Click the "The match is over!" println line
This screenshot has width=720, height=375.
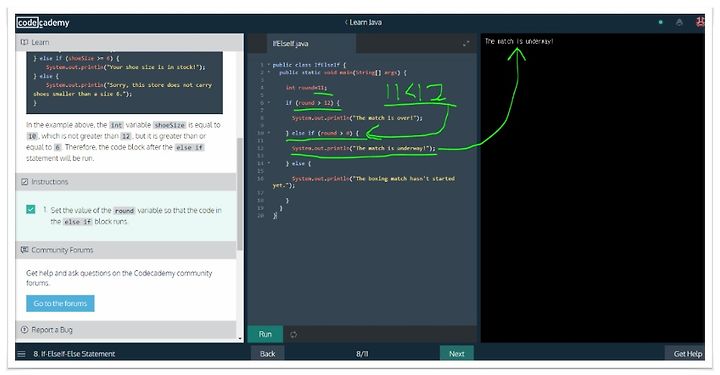[x=357, y=118]
